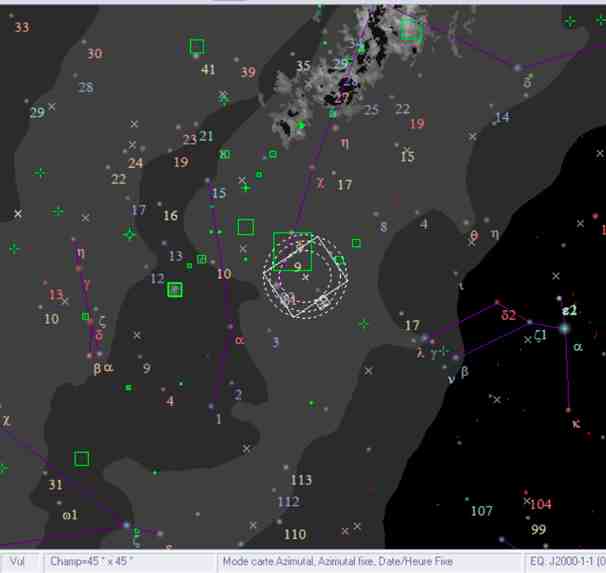Viewport: 606px width, 573px height.
Task: Click the star labeled ζ1
Action: click(x=528, y=339)
